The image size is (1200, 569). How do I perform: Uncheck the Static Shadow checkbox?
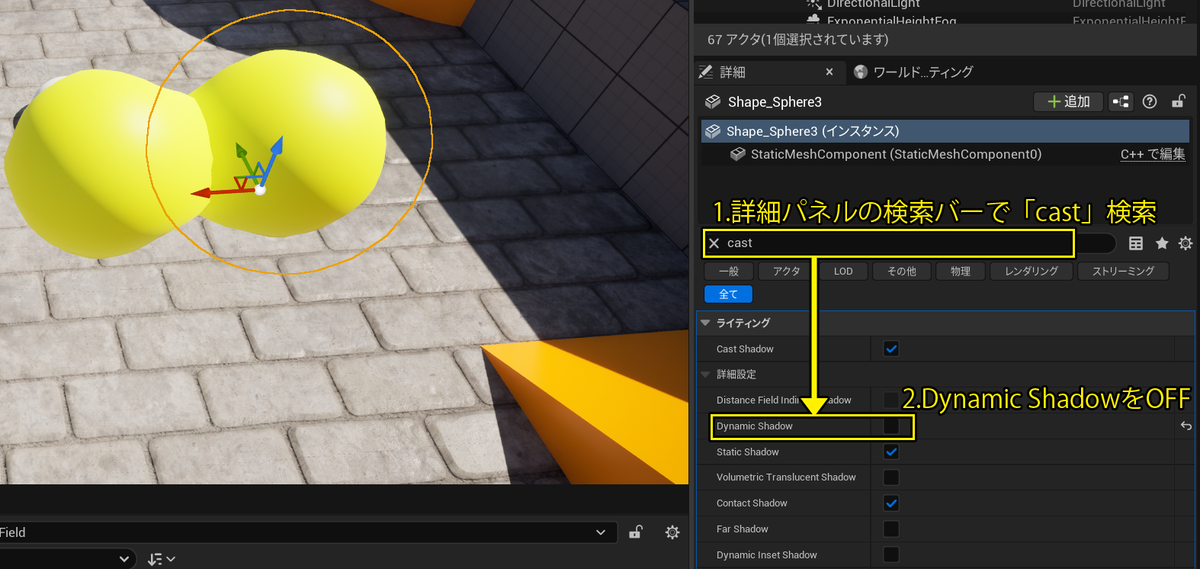tap(891, 452)
